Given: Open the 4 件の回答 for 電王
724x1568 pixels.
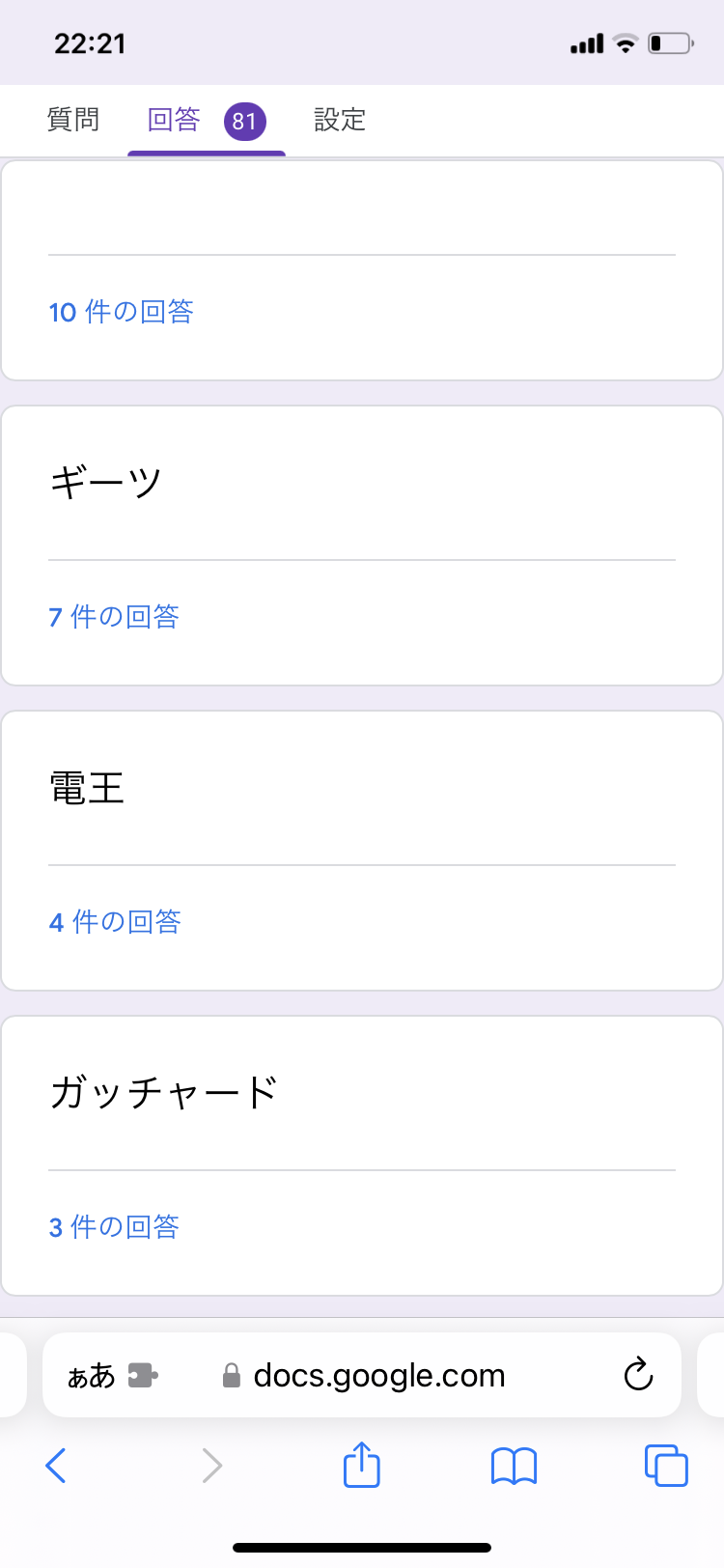Looking at the screenshot, I should (115, 922).
